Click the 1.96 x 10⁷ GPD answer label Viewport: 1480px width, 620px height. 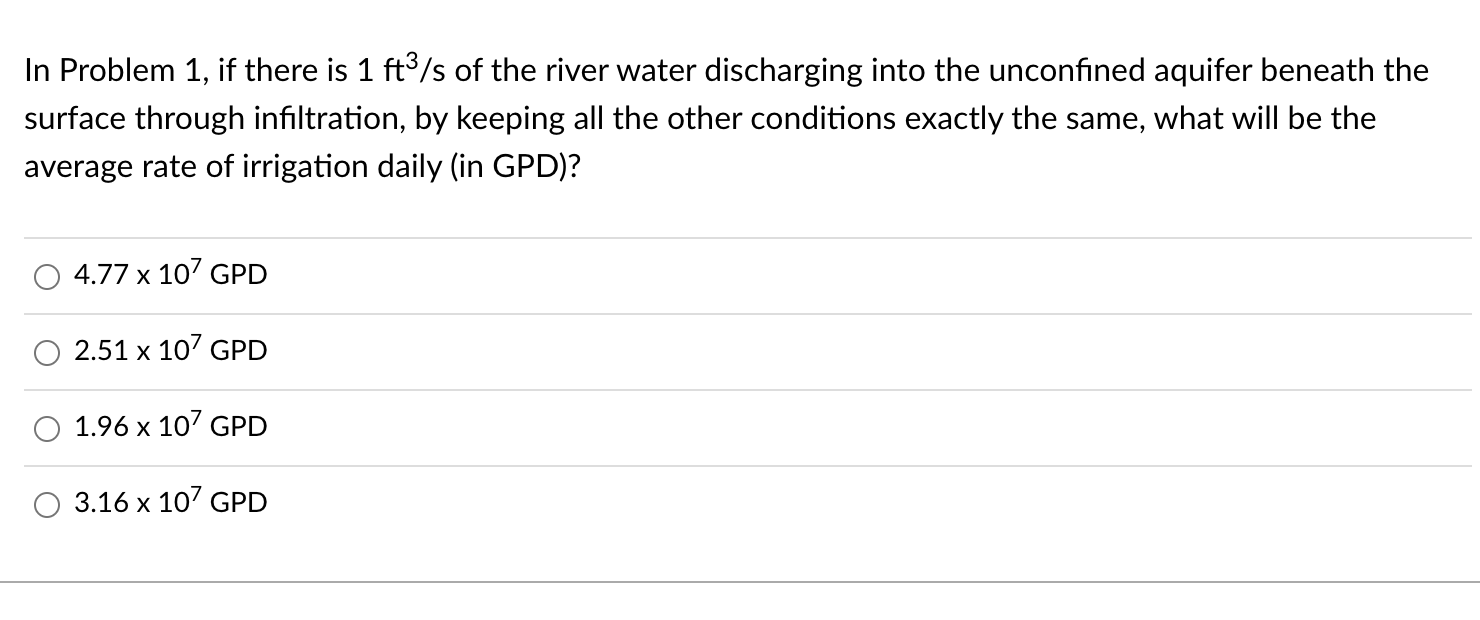(169, 427)
